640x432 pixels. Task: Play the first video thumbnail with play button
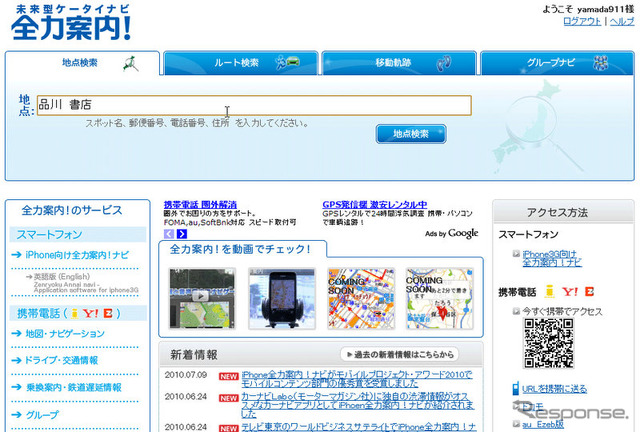202,298
